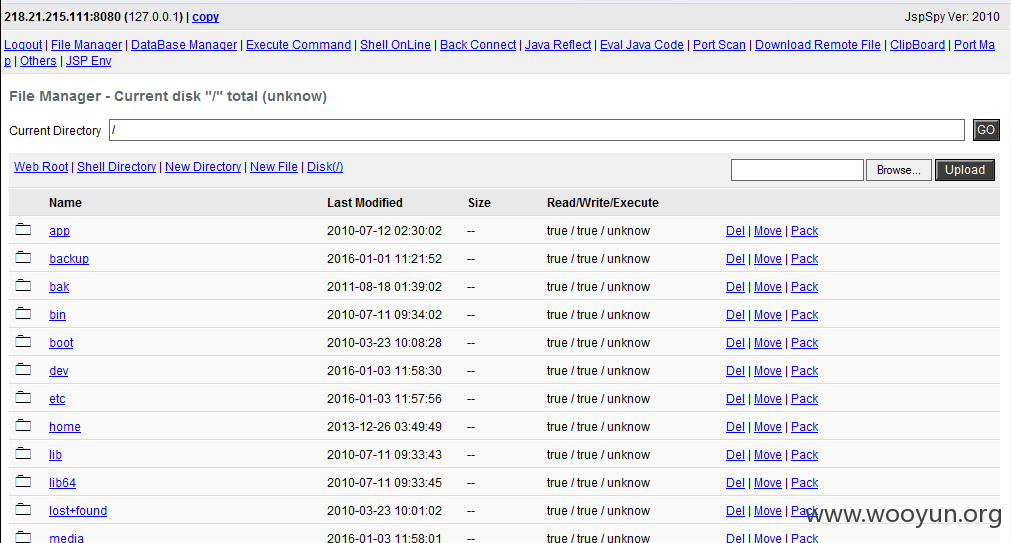The height and width of the screenshot is (543, 1011).
Task: Delete the boot directory via Del
Action: (735, 342)
